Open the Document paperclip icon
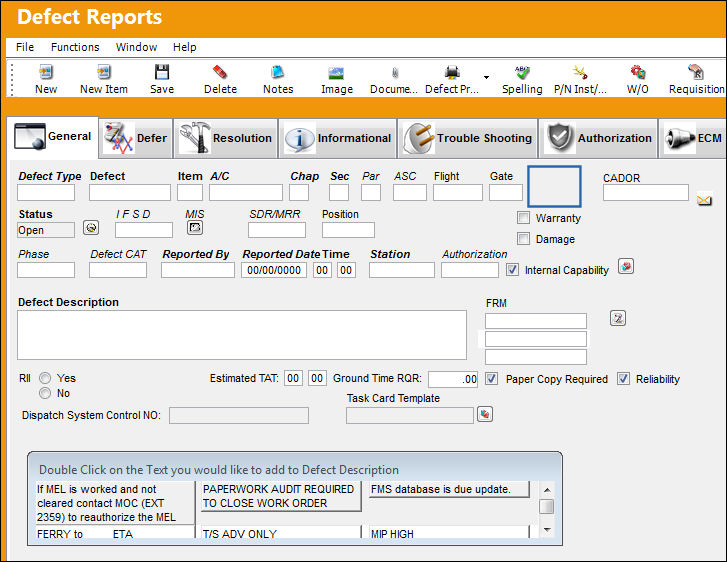 click(395, 72)
